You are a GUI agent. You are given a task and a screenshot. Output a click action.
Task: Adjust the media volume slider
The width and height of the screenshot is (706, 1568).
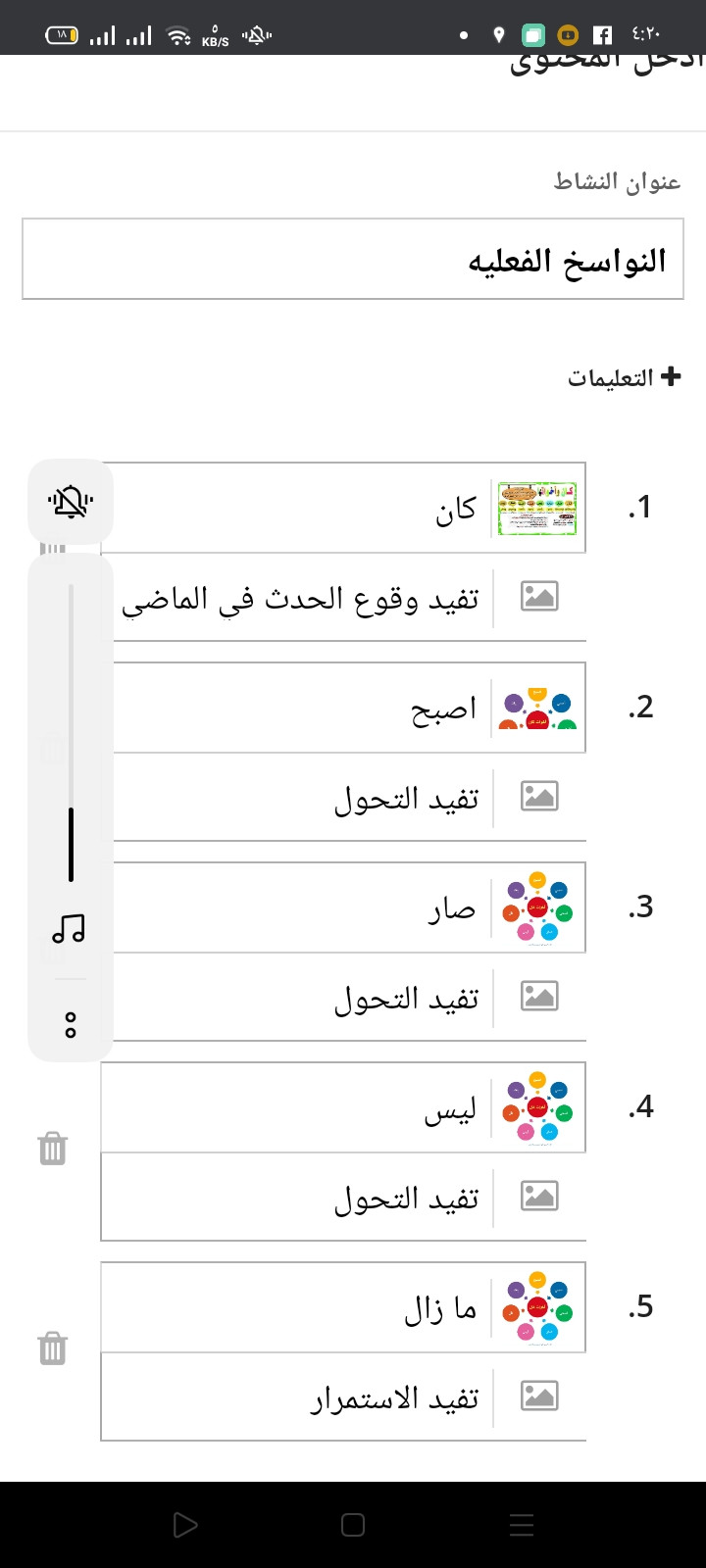point(71,732)
